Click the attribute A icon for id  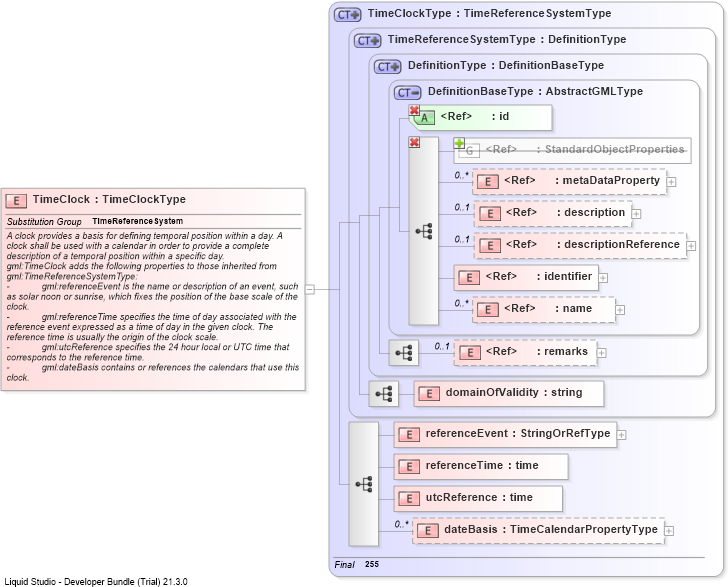point(424,118)
